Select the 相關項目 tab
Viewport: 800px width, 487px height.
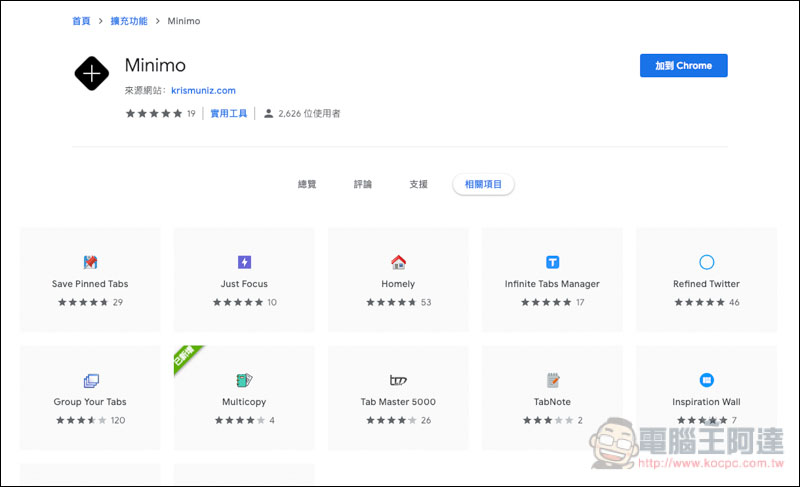[x=483, y=184]
